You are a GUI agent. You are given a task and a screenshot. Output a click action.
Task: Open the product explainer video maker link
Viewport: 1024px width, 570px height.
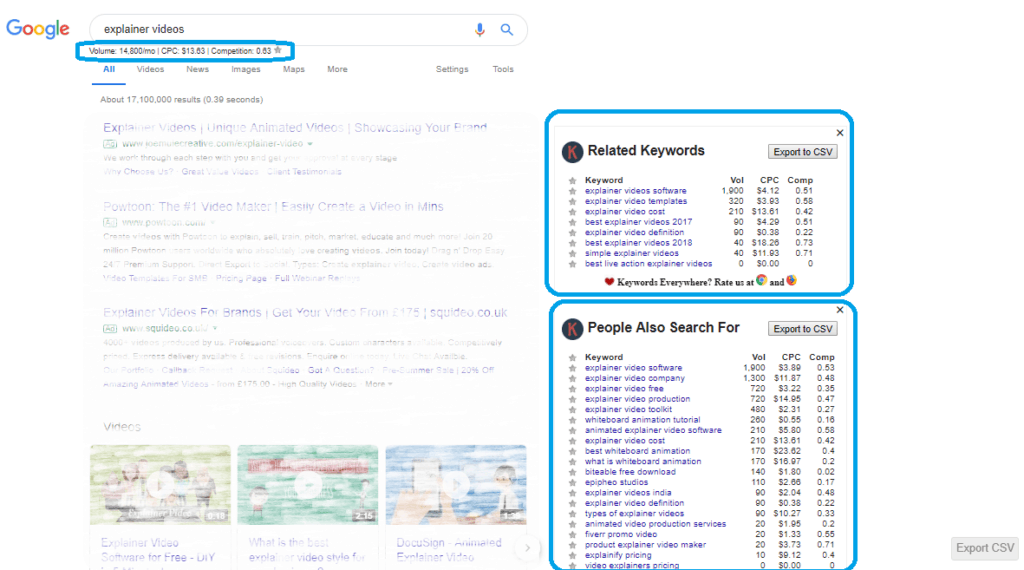[x=645, y=545]
